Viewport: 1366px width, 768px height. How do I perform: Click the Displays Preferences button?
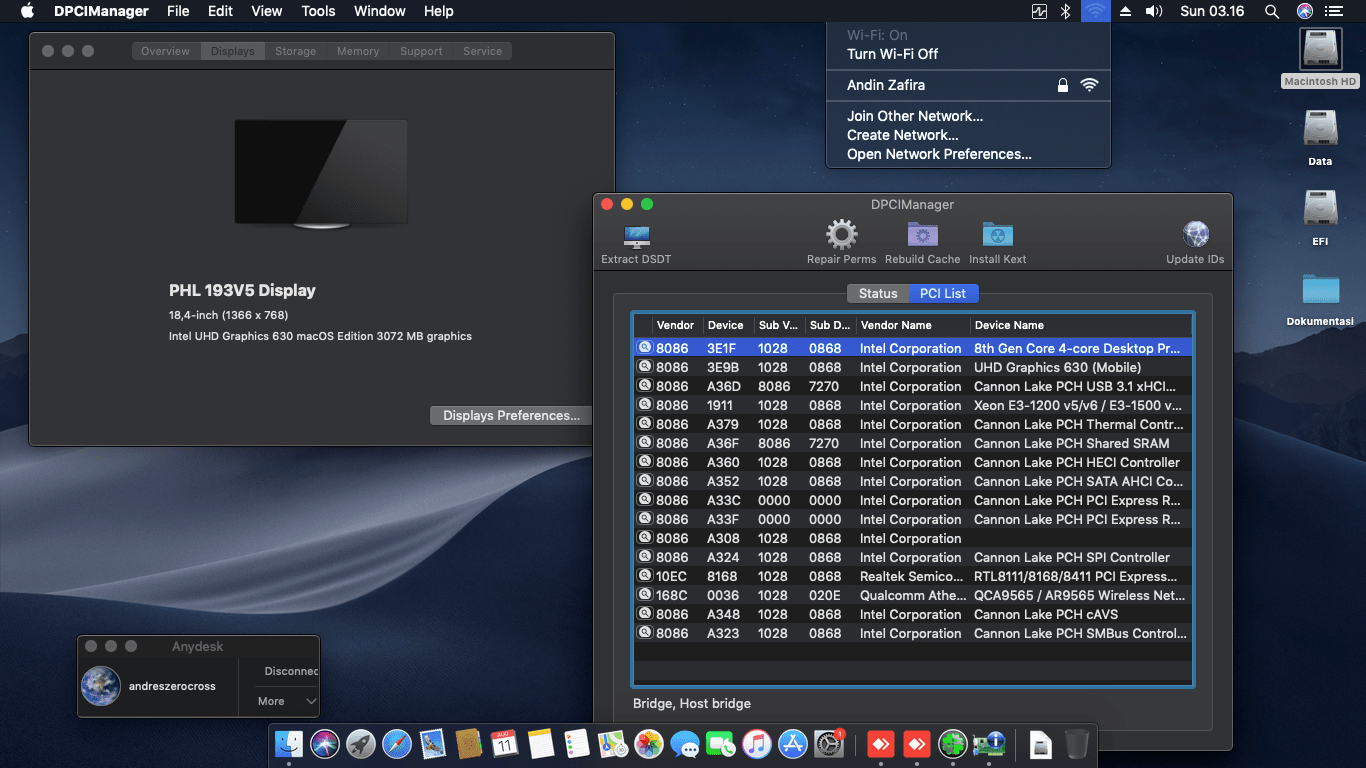[x=511, y=415]
